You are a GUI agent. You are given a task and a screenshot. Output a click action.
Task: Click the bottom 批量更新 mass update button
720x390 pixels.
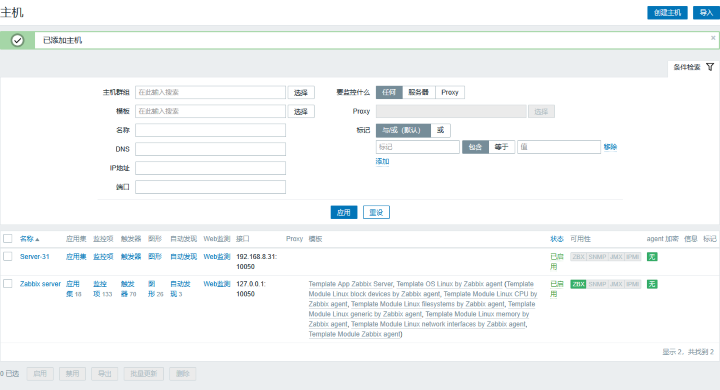click(x=144, y=373)
